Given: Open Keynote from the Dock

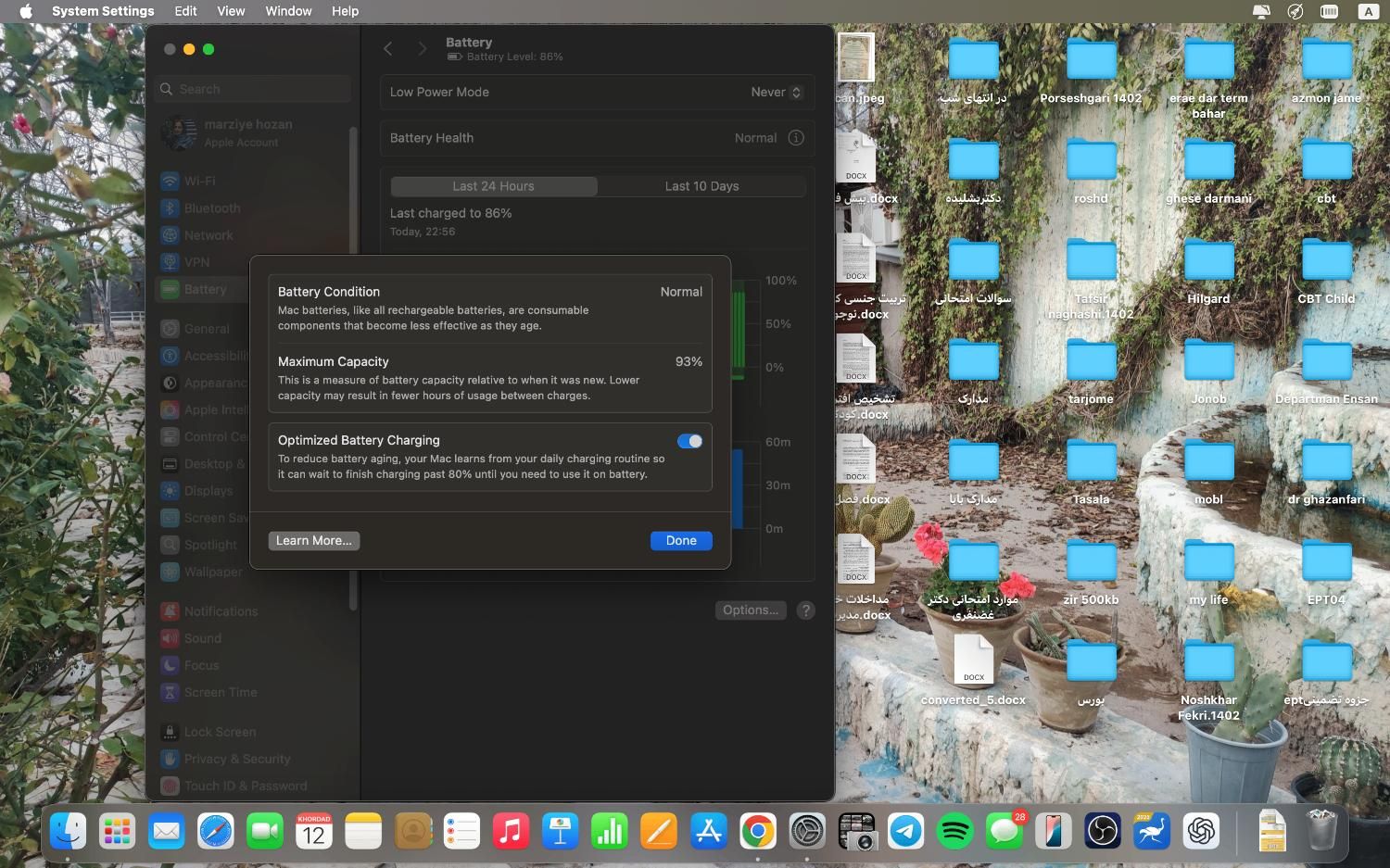Looking at the screenshot, I should click(560, 831).
